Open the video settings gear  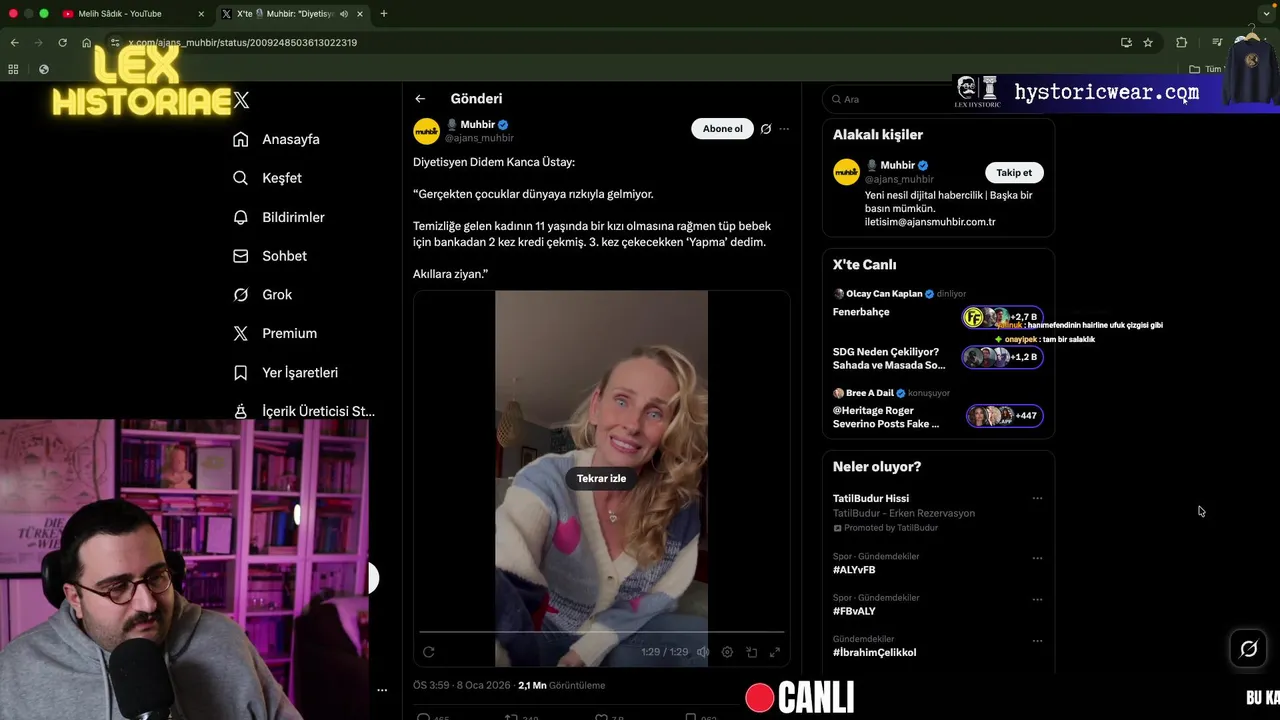click(727, 652)
